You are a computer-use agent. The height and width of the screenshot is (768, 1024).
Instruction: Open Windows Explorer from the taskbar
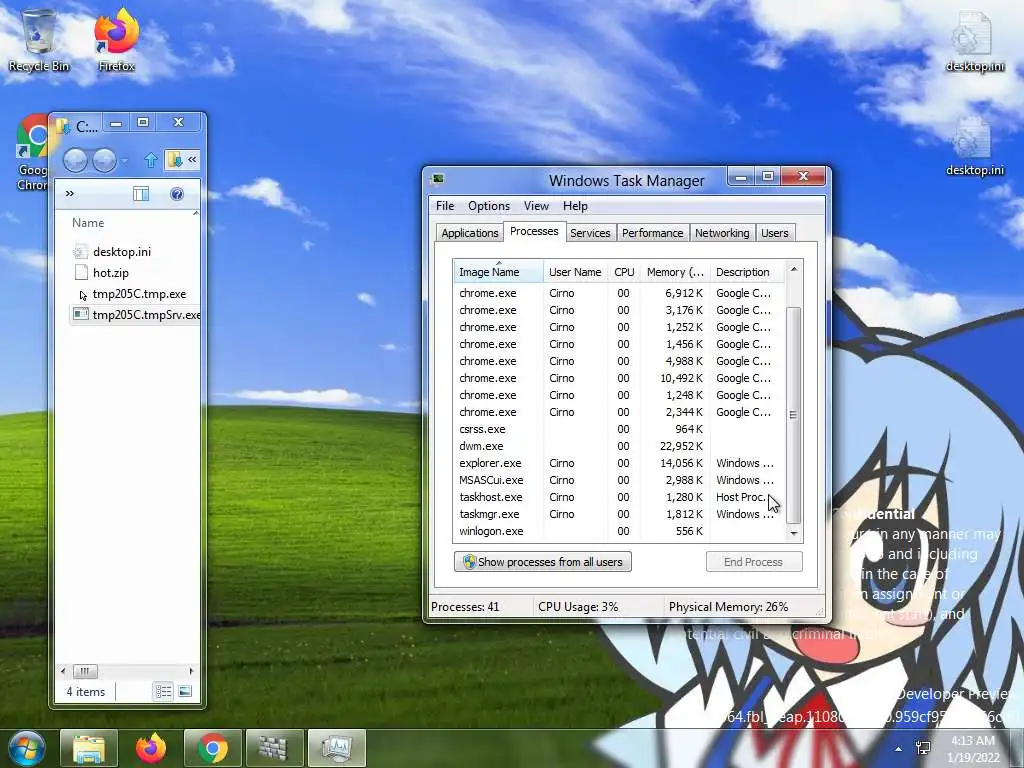click(x=89, y=748)
